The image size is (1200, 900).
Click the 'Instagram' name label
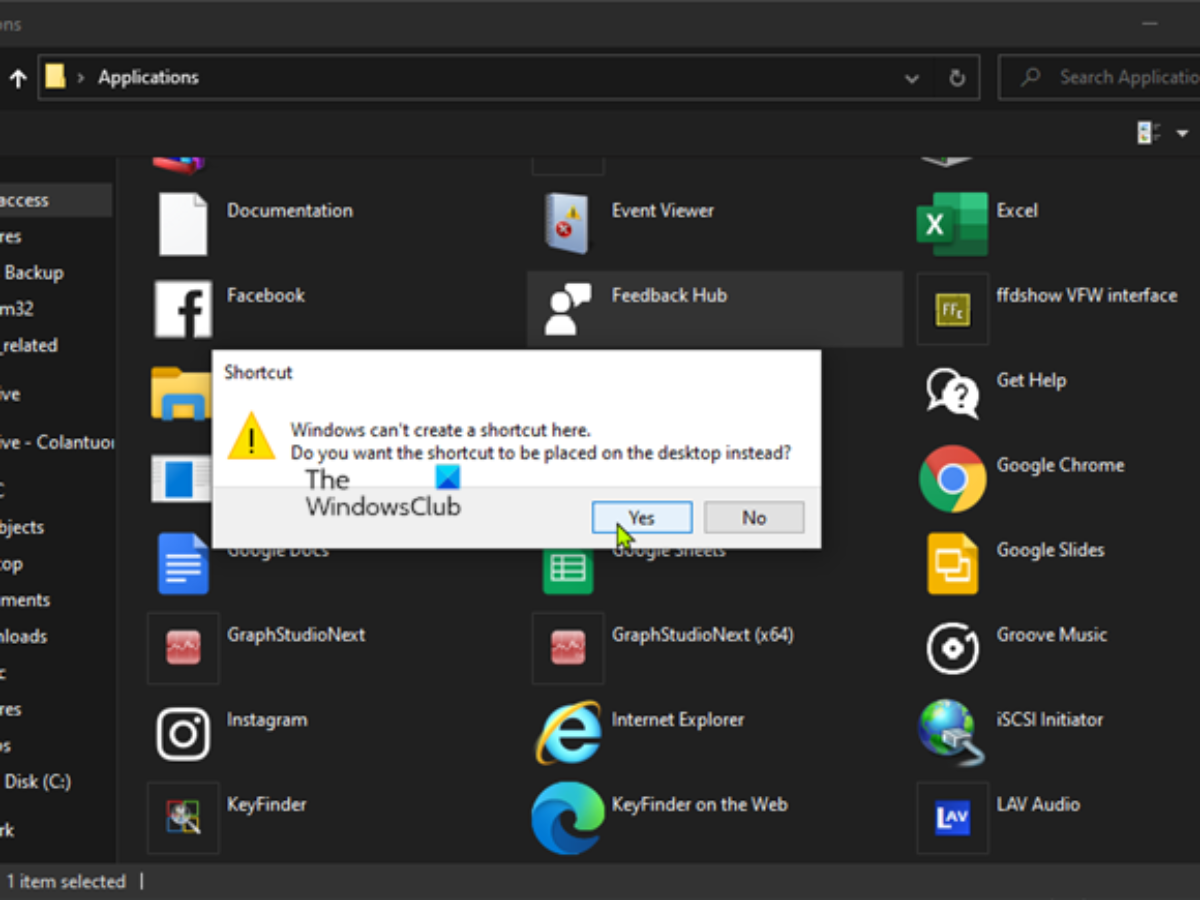click(x=267, y=719)
